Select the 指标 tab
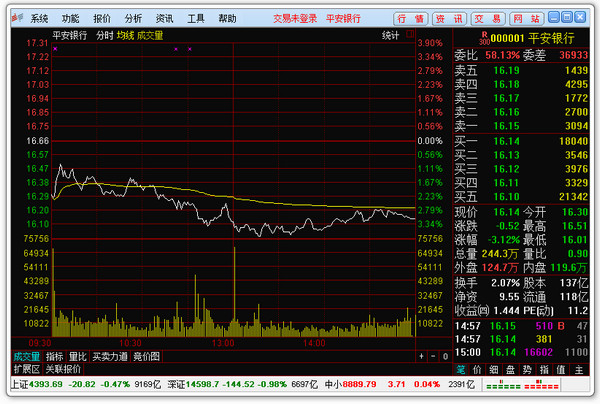The image size is (600, 404). coord(54,357)
